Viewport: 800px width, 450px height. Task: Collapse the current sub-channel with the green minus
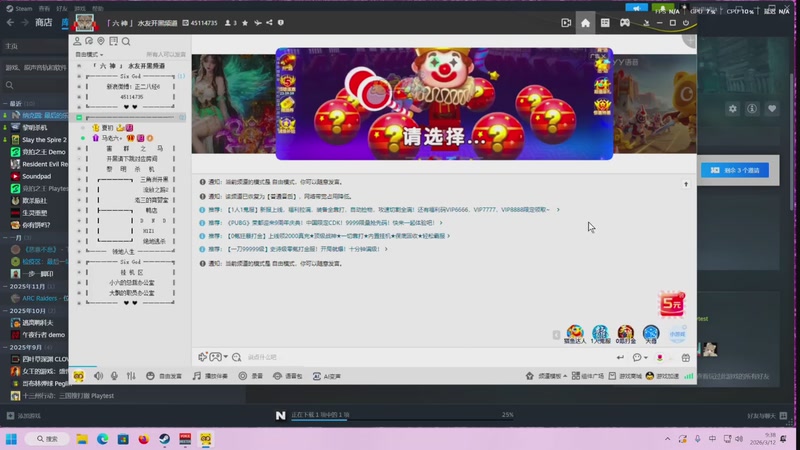(79, 117)
